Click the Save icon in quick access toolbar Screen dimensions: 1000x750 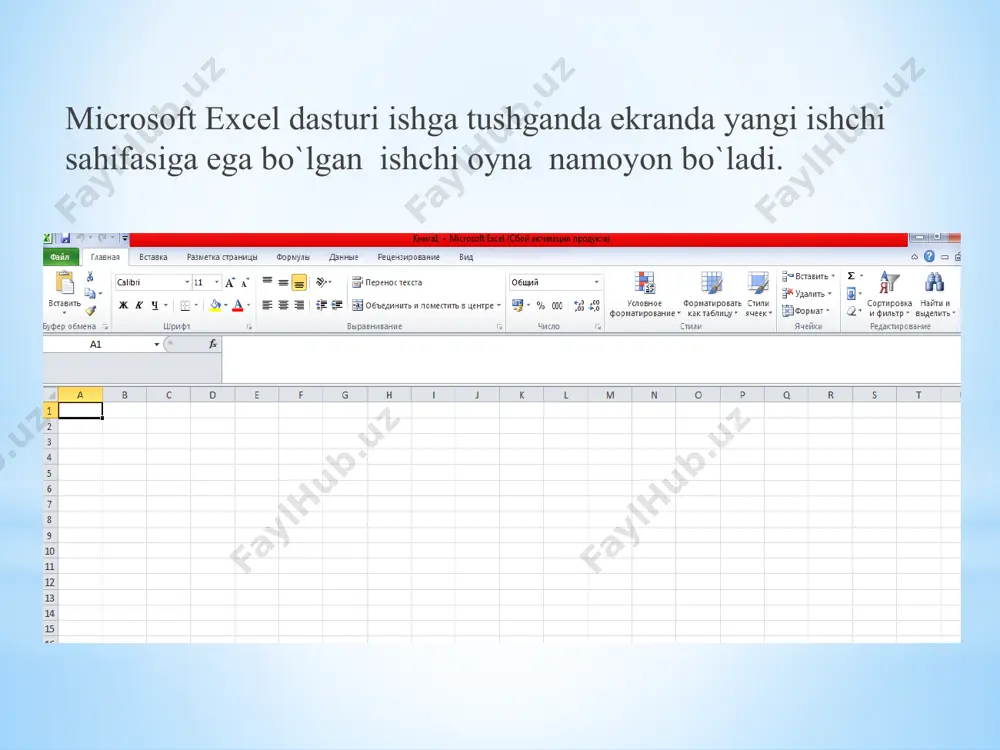[65, 239]
